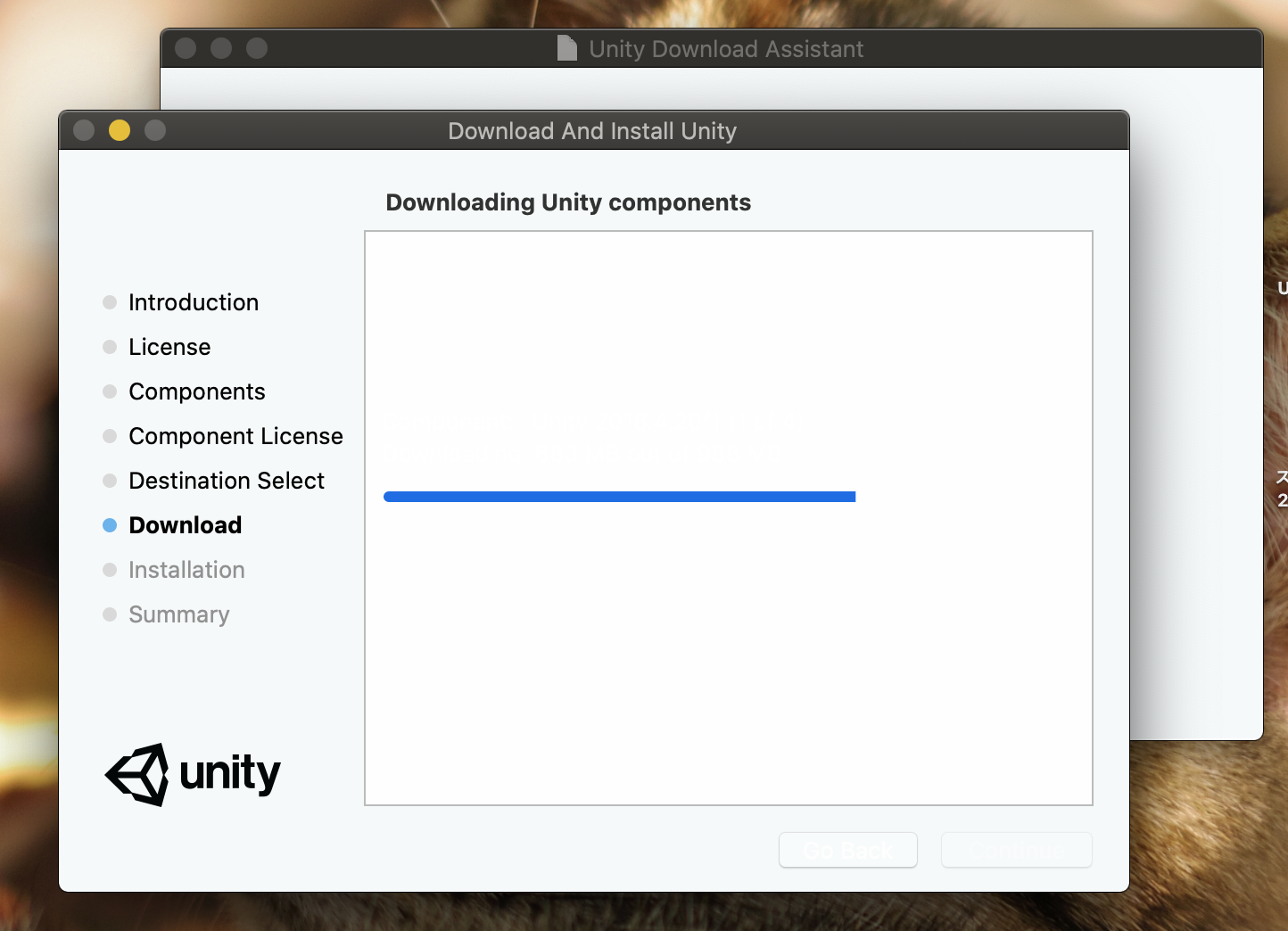This screenshot has height=931, width=1288.
Task: Click the Go Back button
Action: coord(848,850)
